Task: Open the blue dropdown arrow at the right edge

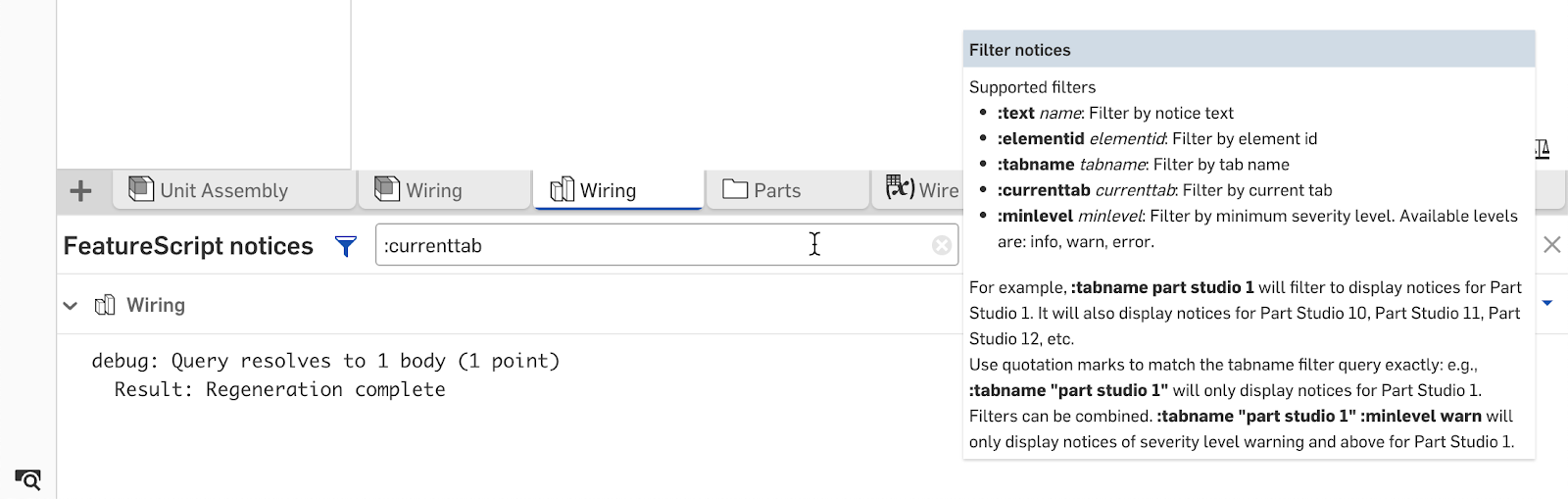Action: pos(1547,303)
